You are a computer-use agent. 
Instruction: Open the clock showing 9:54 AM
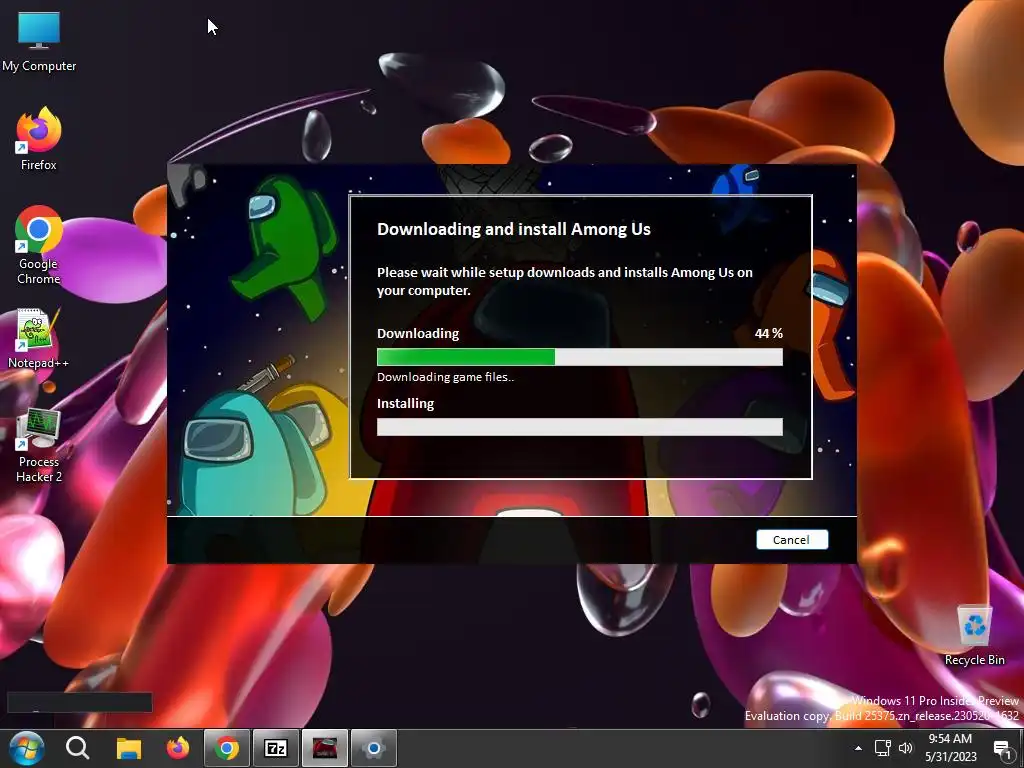[950, 748]
